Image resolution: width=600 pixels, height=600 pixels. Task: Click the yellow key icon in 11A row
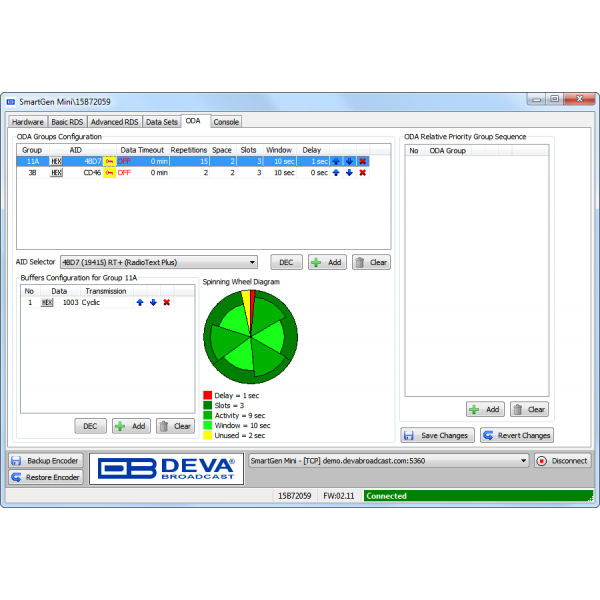tap(109, 161)
